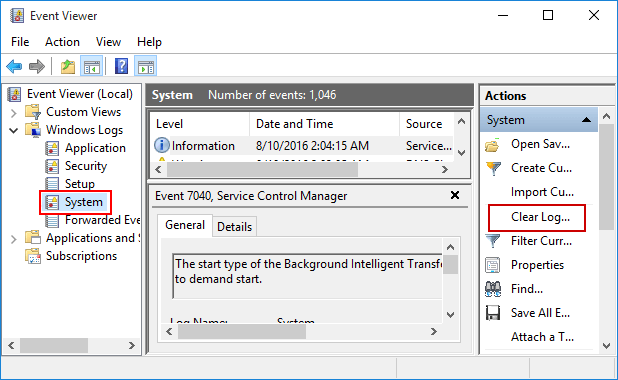This screenshot has width=618, height=380.
Task: Select the 8/10/2016 2:04:15 AM event row
Action: pyautogui.click(x=302, y=146)
